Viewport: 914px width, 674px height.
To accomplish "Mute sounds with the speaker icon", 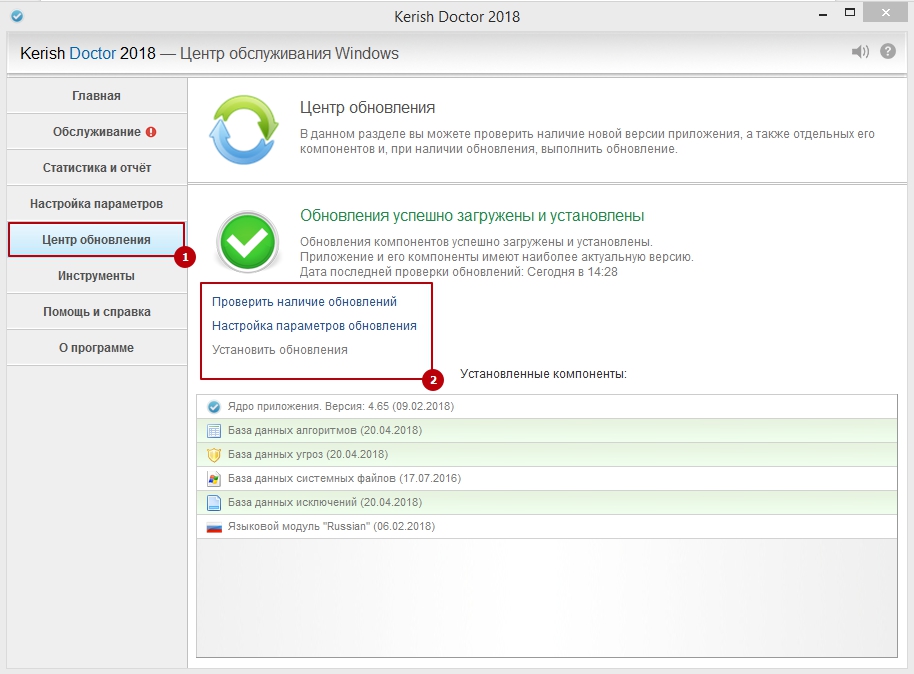I will [x=860, y=52].
